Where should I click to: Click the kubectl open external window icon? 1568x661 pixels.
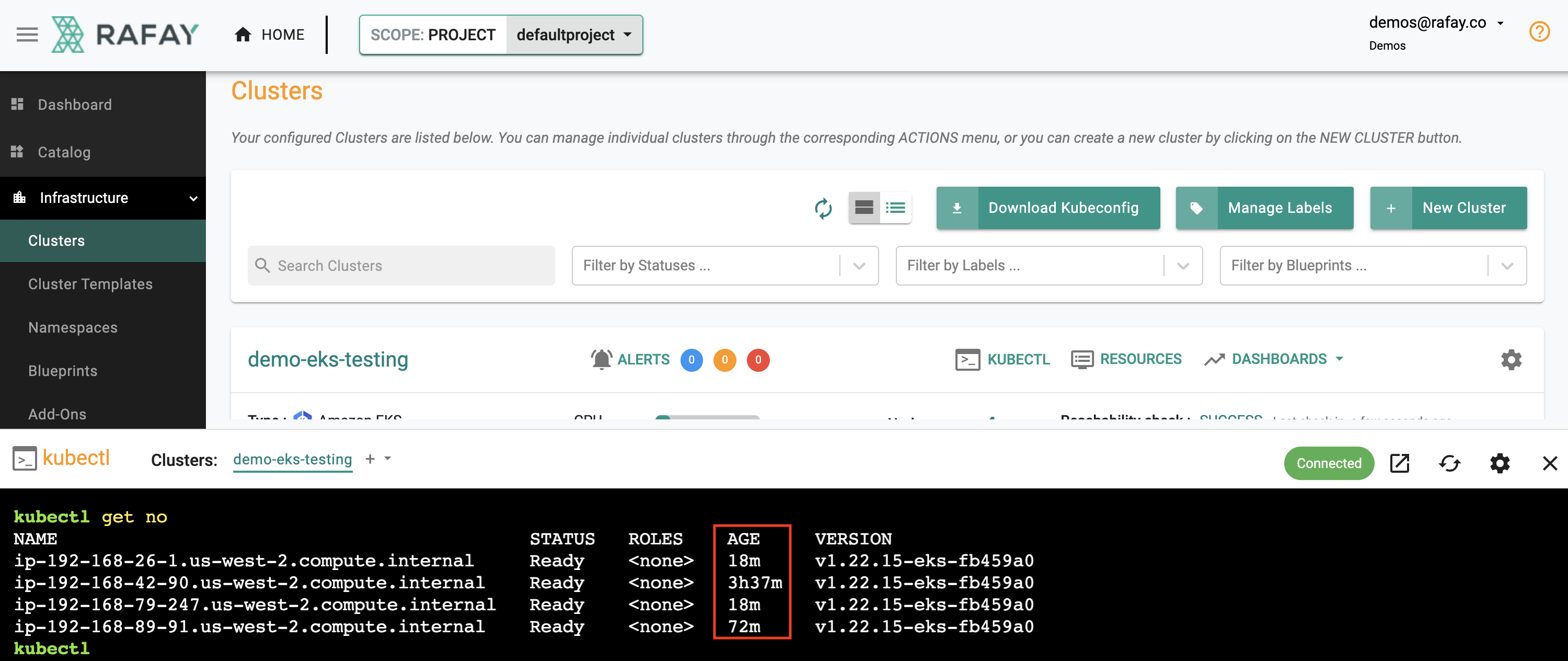(x=1400, y=462)
